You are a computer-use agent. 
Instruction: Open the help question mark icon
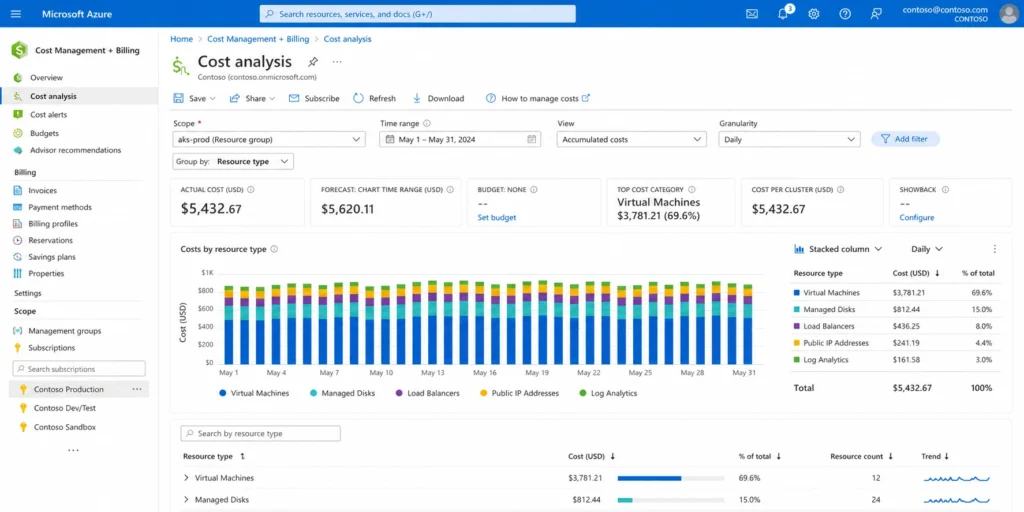point(845,14)
